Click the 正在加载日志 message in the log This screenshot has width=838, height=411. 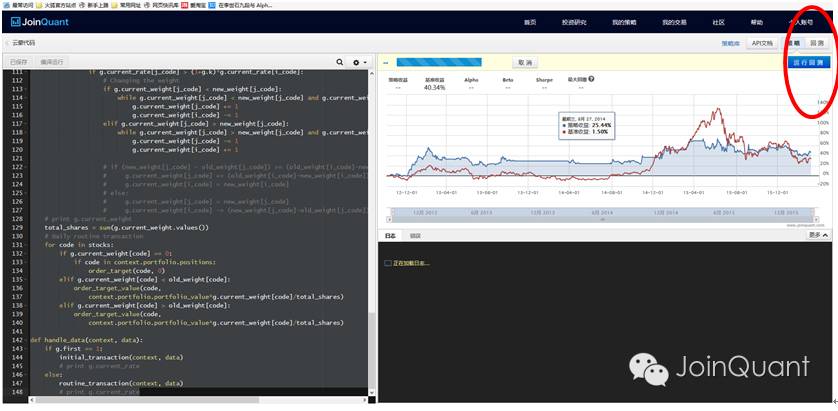point(411,263)
